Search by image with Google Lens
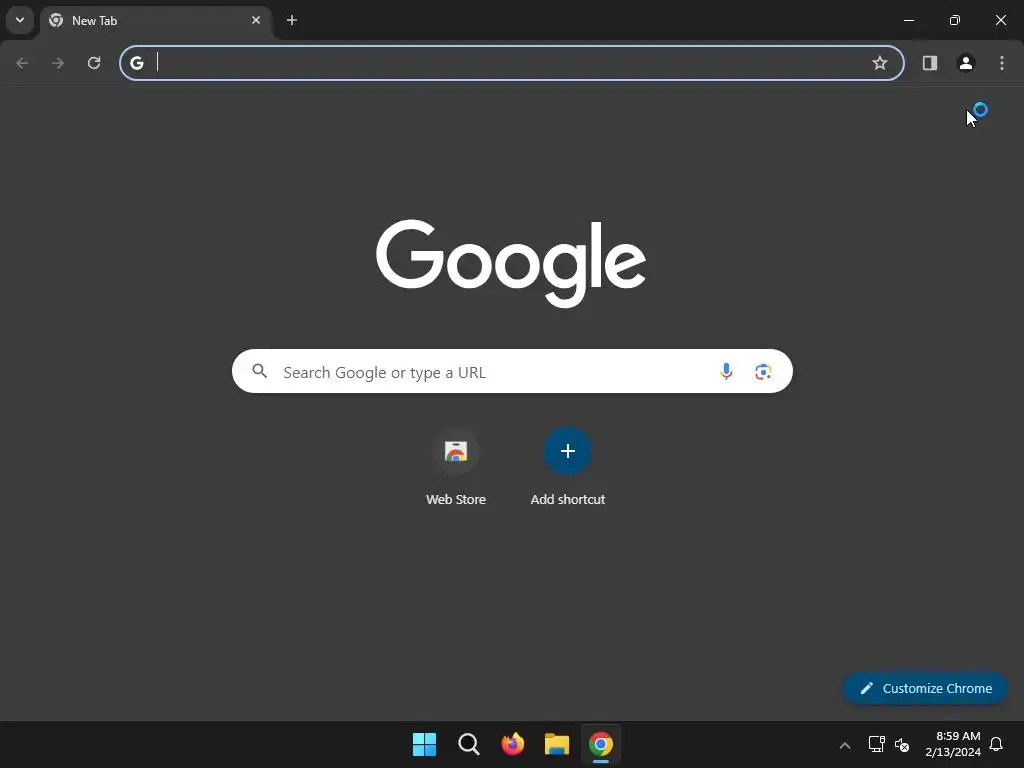 click(763, 372)
